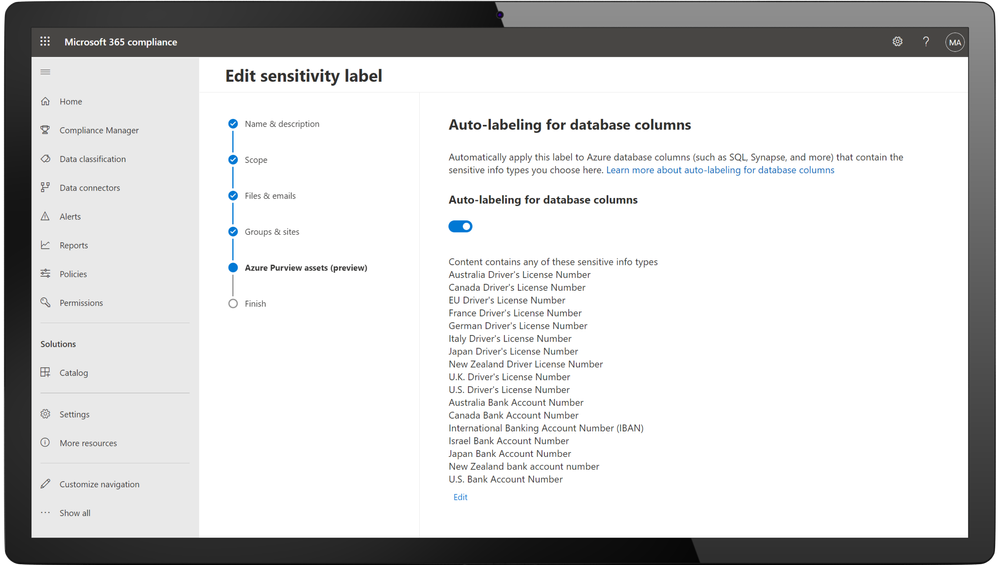Click the Customize navigation pencil icon
Image resolution: width=999 pixels, height=565 pixels.
[45, 484]
